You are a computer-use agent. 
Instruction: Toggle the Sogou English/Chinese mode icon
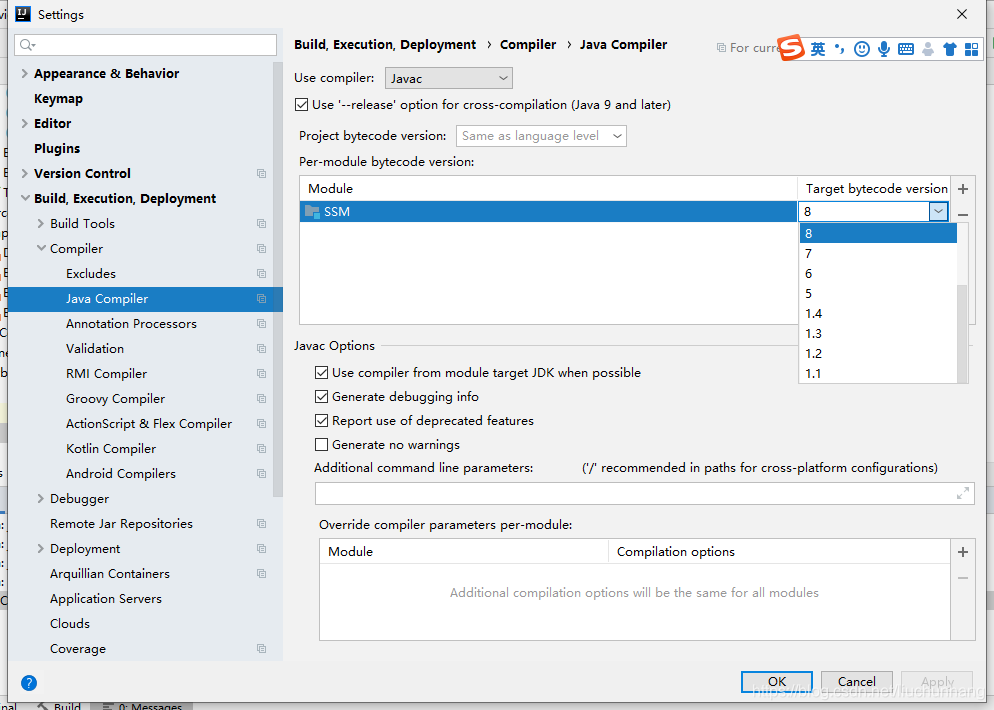818,49
